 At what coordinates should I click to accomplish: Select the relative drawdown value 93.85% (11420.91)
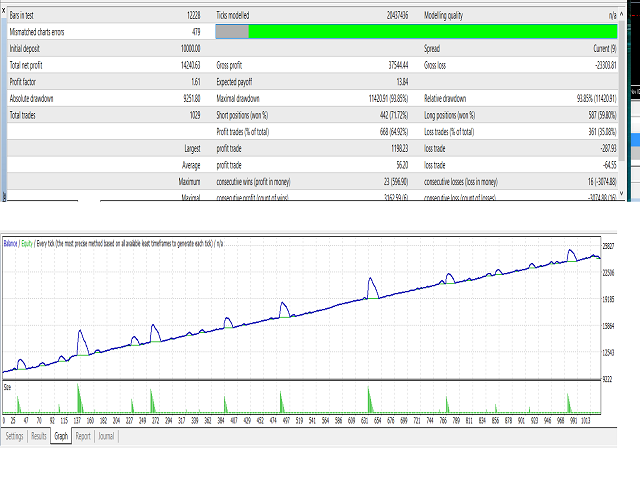(596, 99)
